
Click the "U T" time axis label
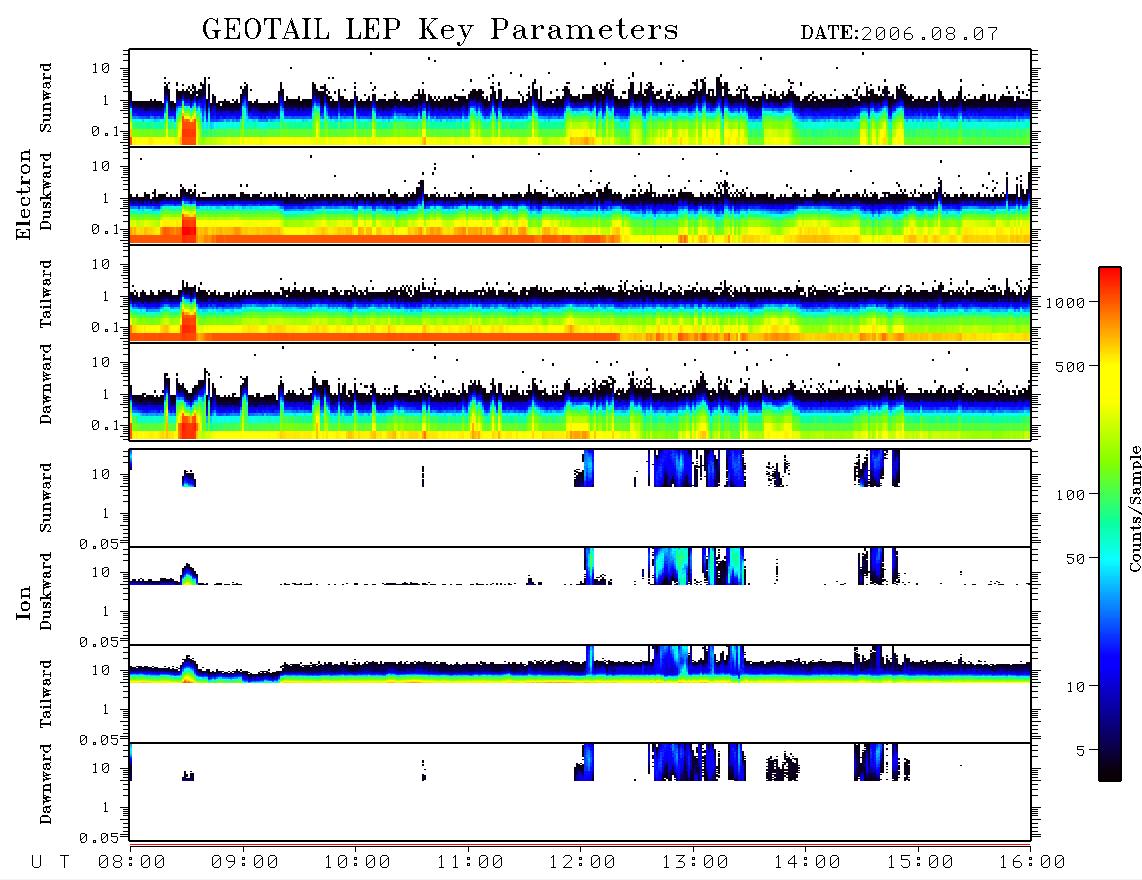point(51,863)
